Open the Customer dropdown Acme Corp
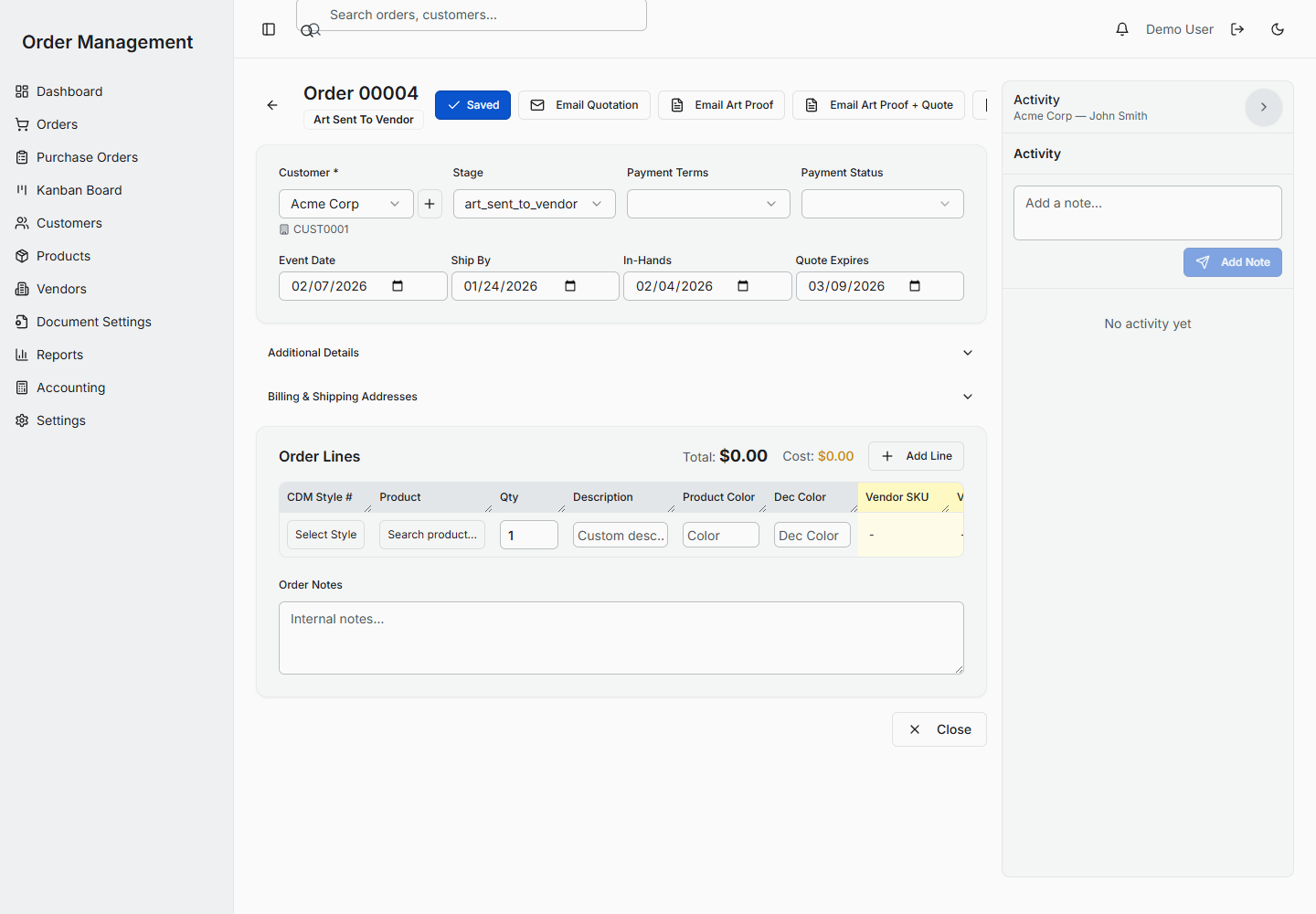This screenshot has width=1316, height=914. click(x=345, y=204)
